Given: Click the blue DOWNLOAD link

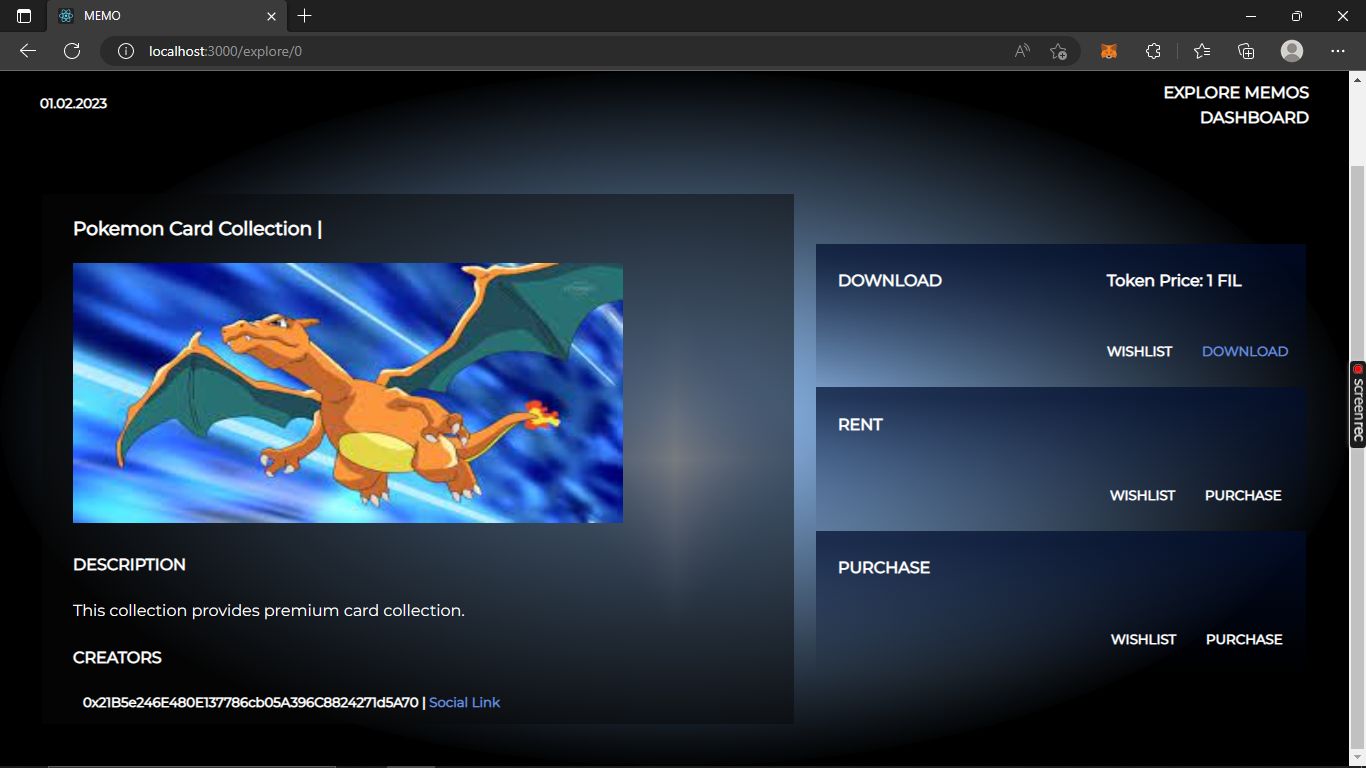Looking at the screenshot, I should click(x=1245, y=351).
